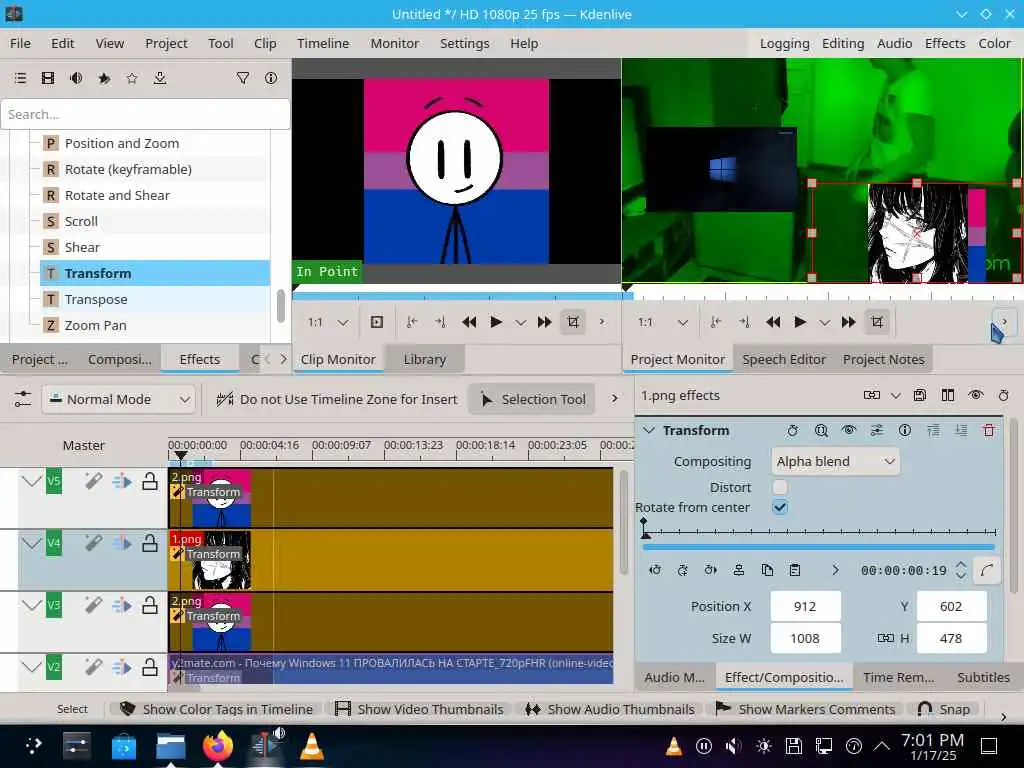Show video effects icon in effects panel

[48, 78]
